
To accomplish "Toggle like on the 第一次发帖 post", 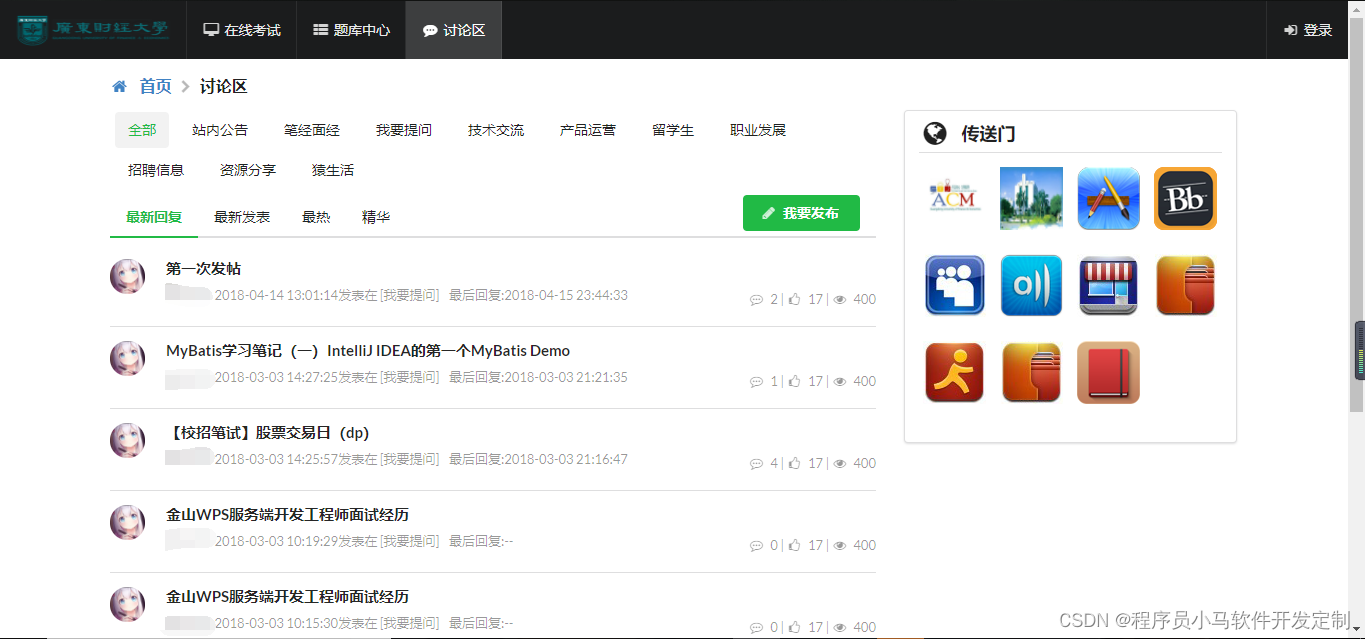I will point(794,298).
